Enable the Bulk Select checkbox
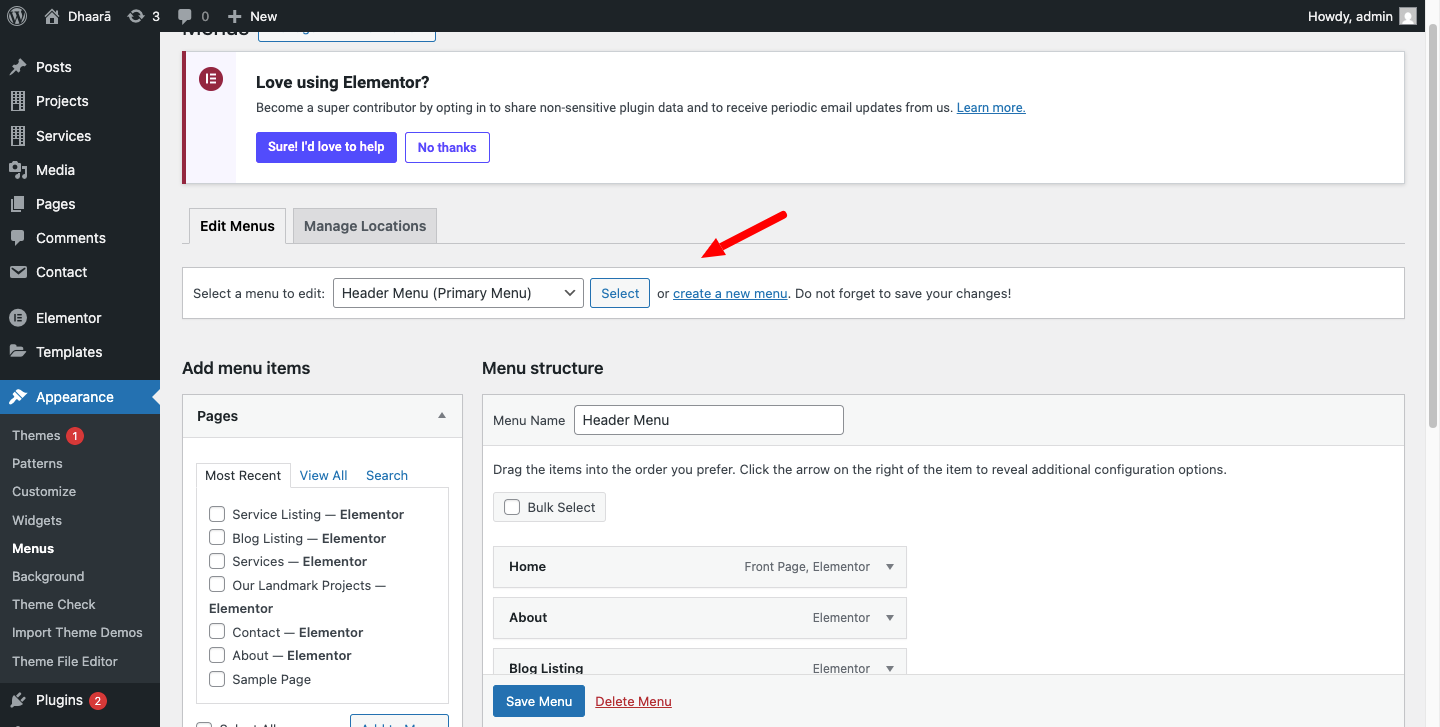 pyautogui.click(x=512, y=507)
